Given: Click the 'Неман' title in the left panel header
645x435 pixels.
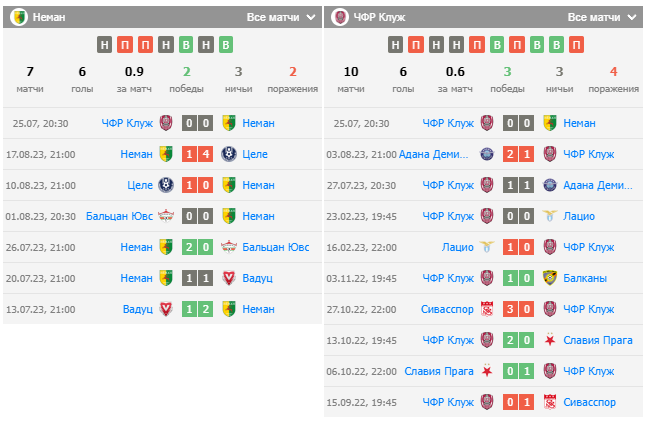Looking at the screenshot, I should [49, 17].
